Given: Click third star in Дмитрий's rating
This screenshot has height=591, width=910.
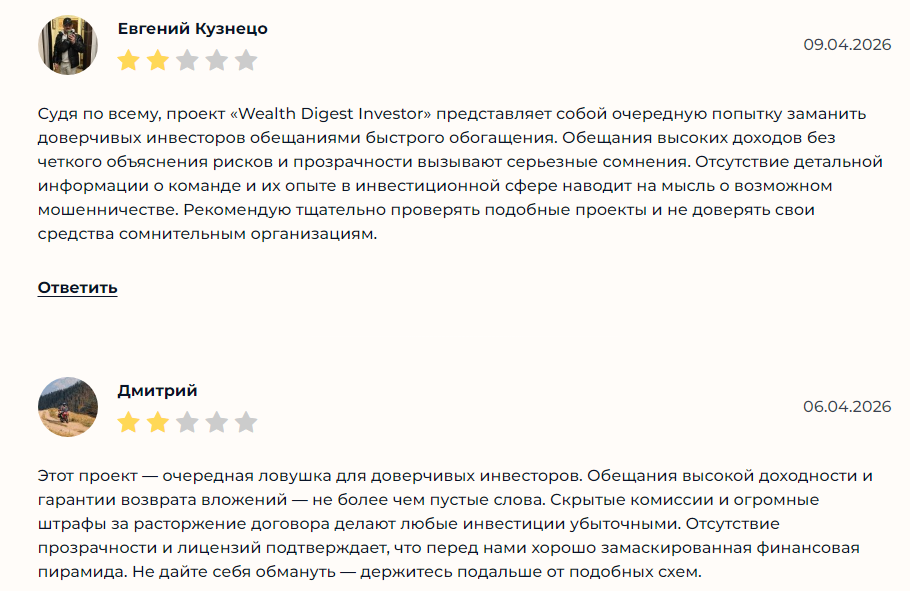Looking at the screenshot, I should [187, 422].
